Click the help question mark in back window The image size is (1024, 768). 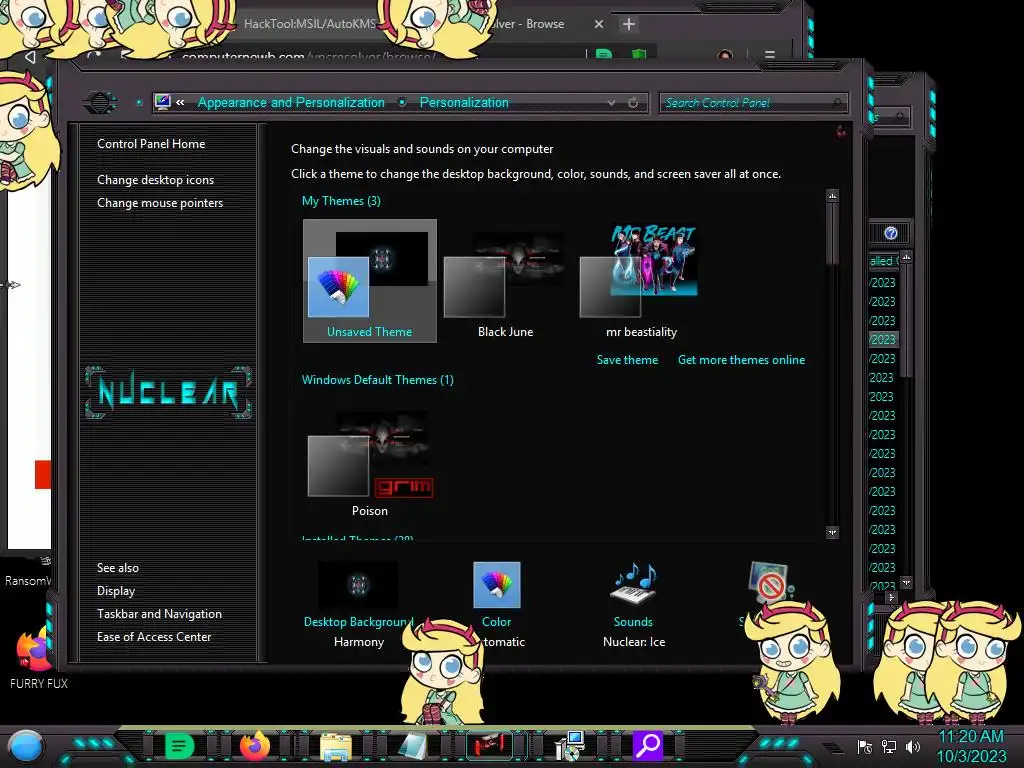point(891,233)
